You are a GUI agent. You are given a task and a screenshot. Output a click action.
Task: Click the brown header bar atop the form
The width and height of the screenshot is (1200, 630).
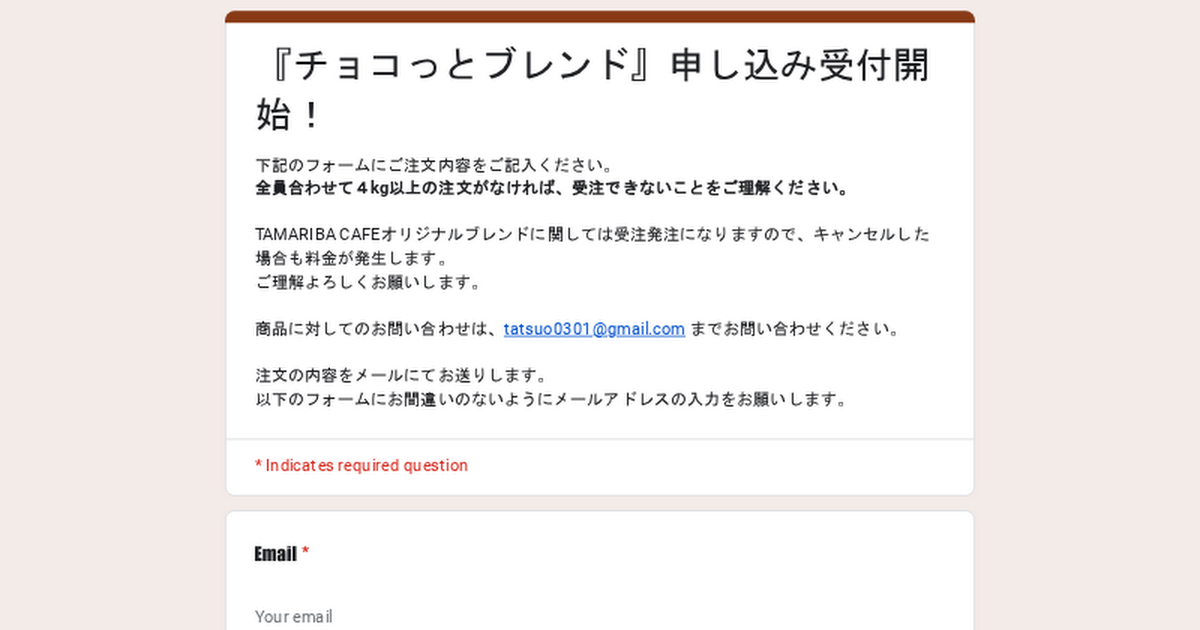[x=600, y=16]
